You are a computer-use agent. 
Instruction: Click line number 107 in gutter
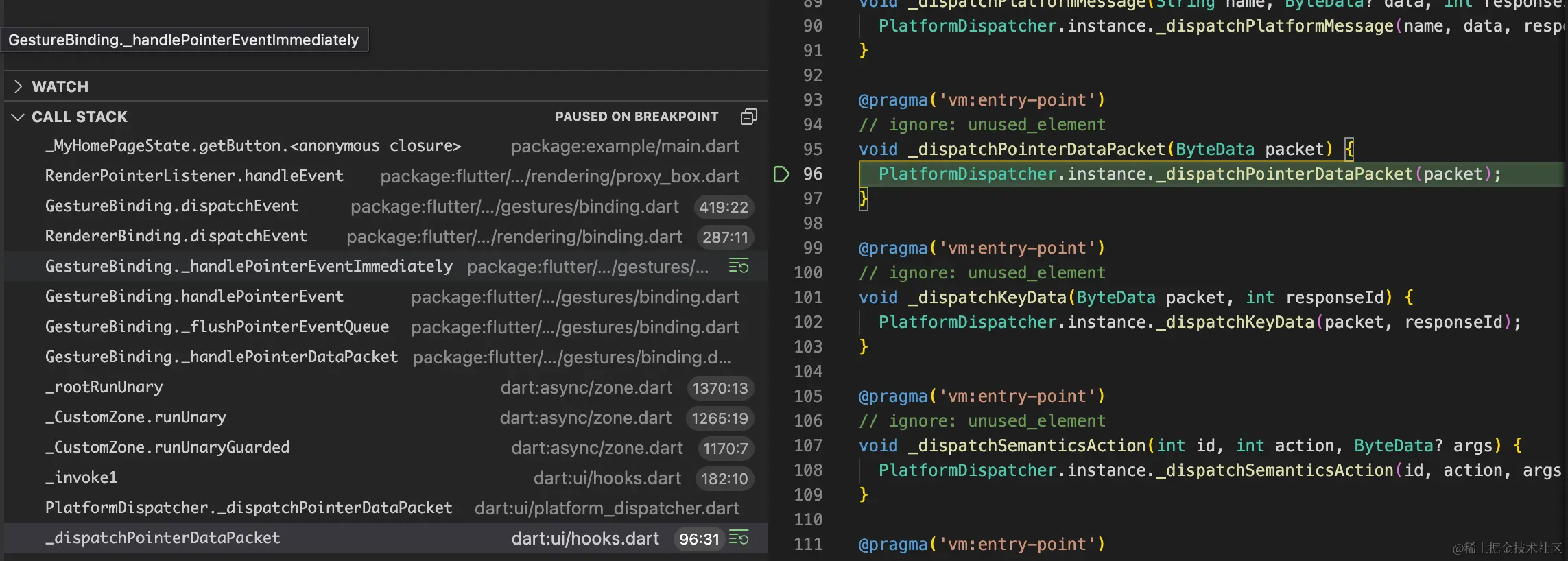pyautogui.click(x=808, y=446)
